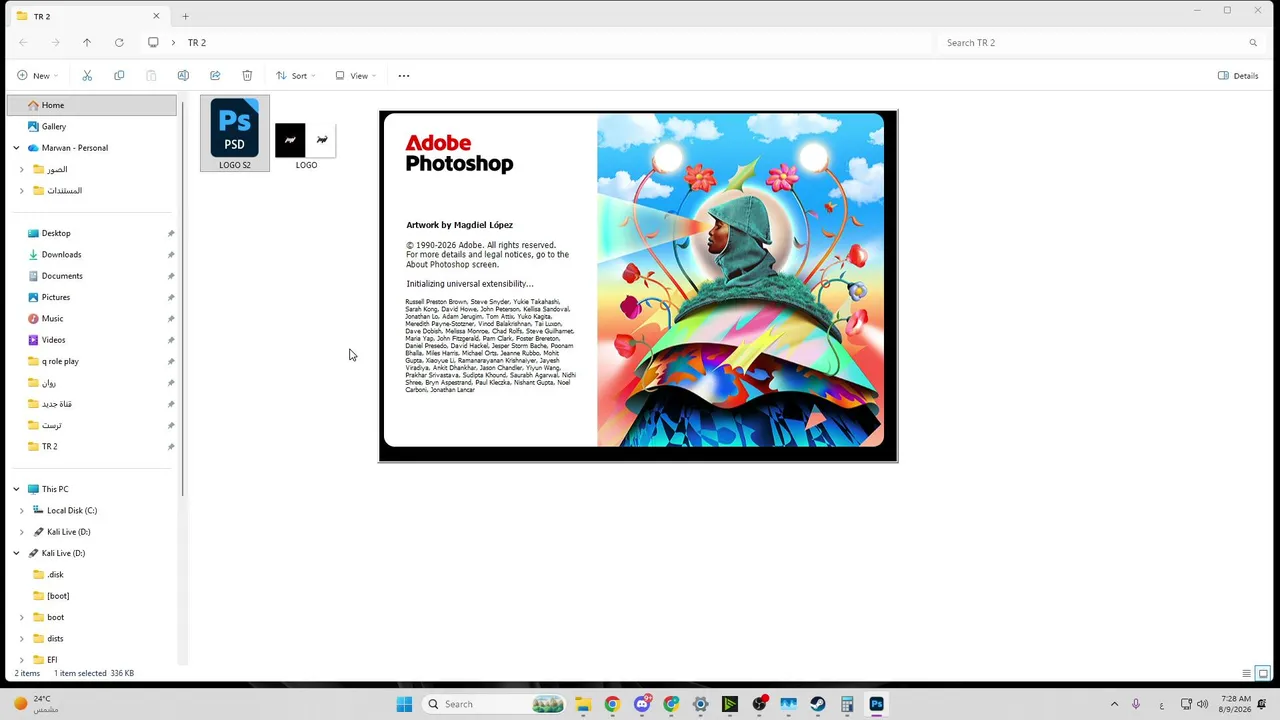Image resolution: width=1280 pixels, height=720 pixels.
Task: Click the Rename icon in toolbar
Action: pyautogui.click(x=183, y=76)
